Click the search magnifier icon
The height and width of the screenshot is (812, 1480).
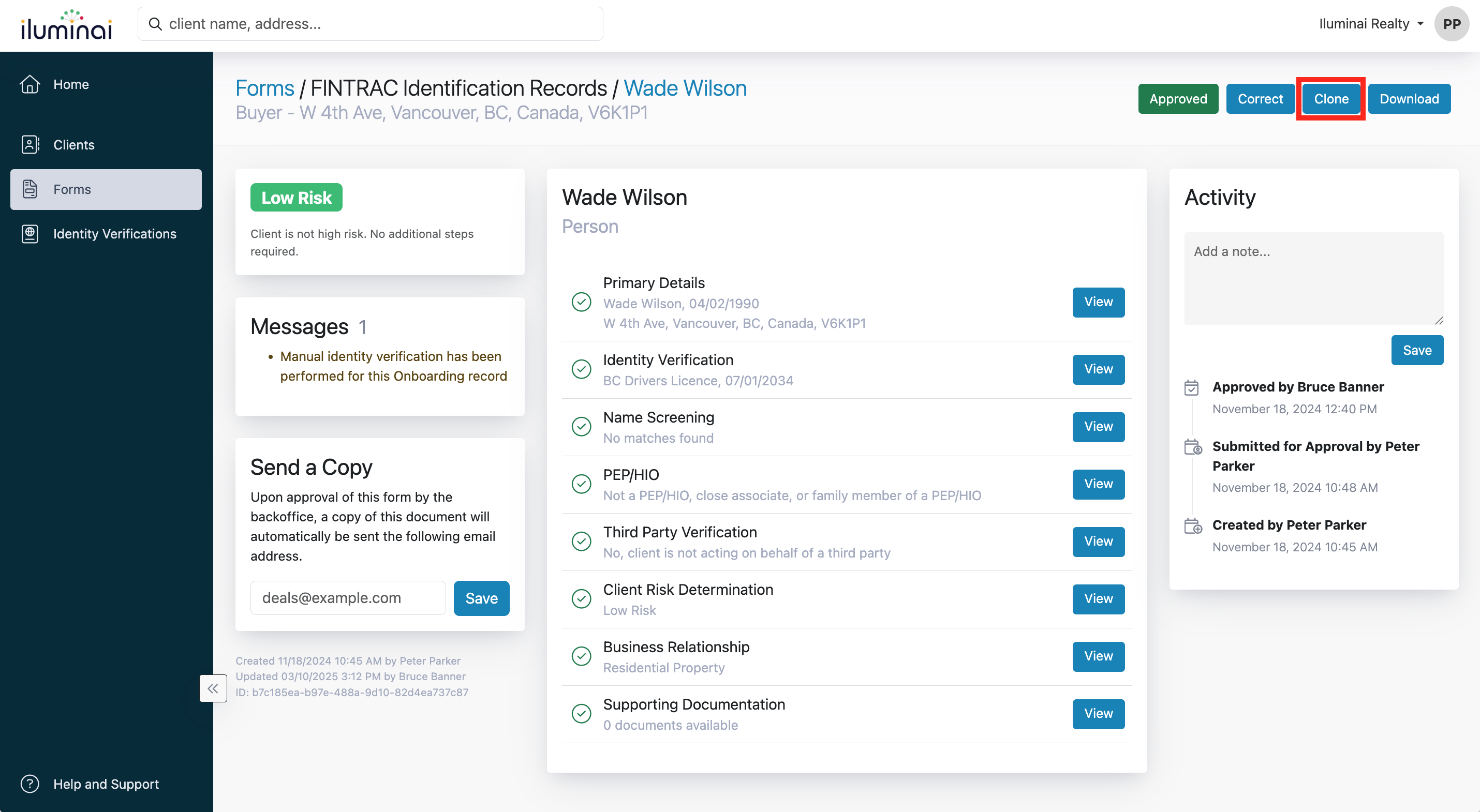pos(155,24)
